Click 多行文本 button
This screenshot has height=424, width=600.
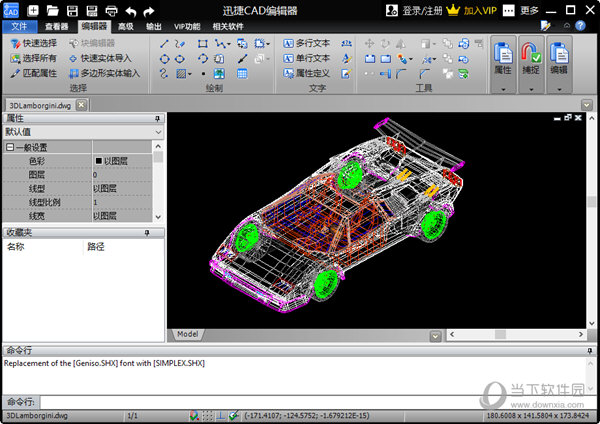pyautogui.click(x=307, y=44)
